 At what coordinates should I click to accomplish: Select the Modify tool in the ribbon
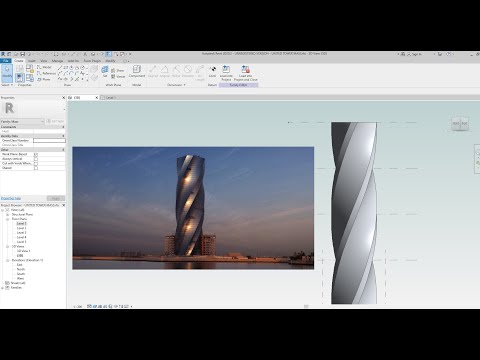point(7,73)
